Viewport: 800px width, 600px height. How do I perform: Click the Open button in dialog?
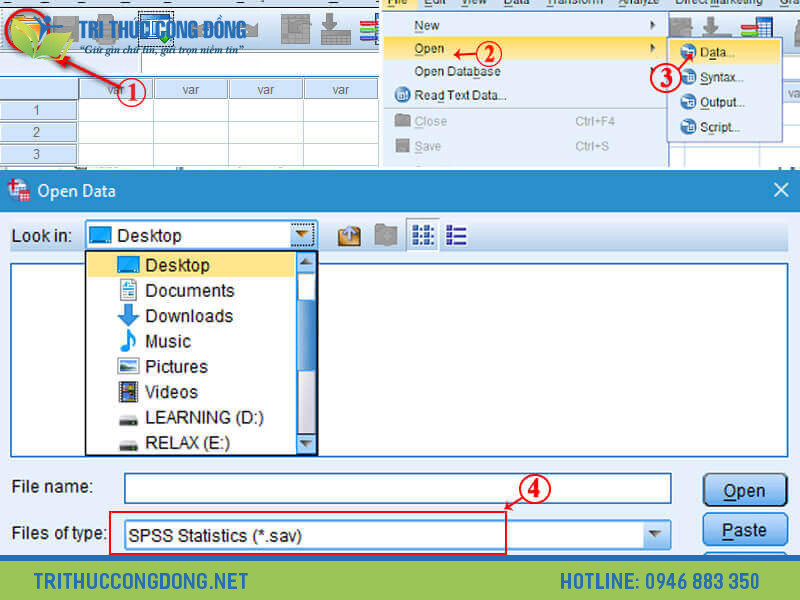click(x=745, y=490)
